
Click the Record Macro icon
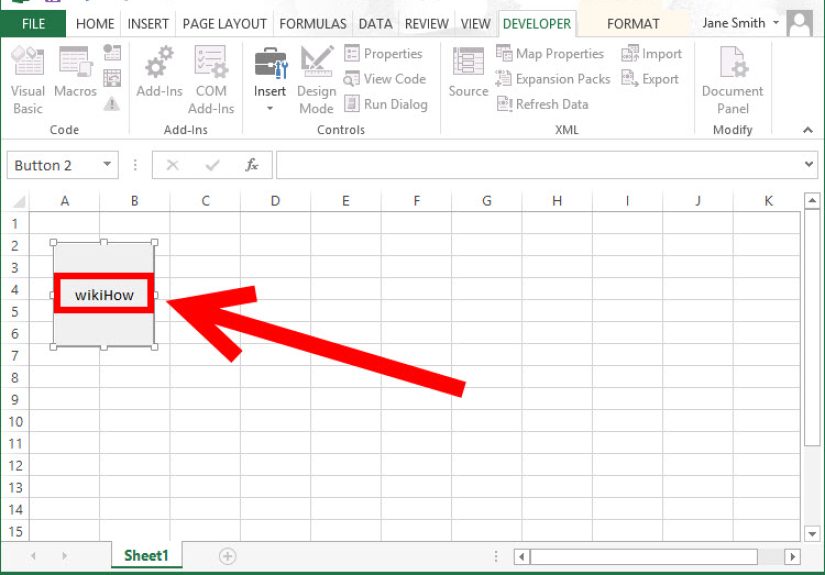112,53
